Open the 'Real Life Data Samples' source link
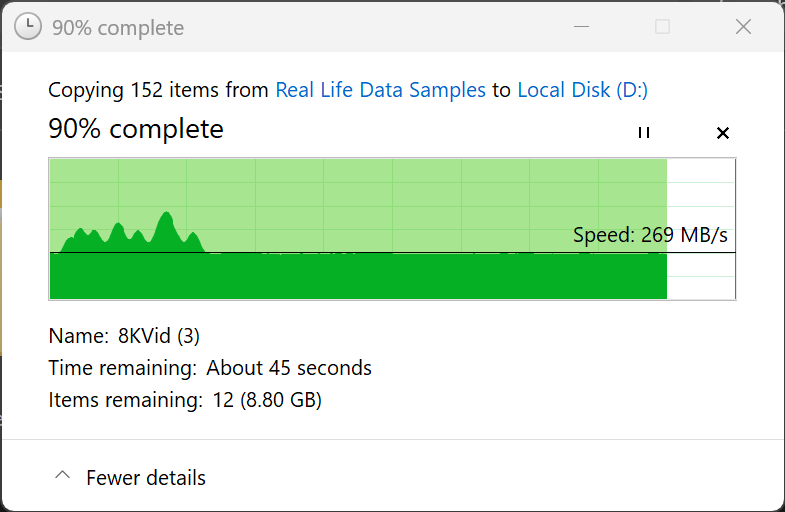The image size is (785, 512). 380,90
